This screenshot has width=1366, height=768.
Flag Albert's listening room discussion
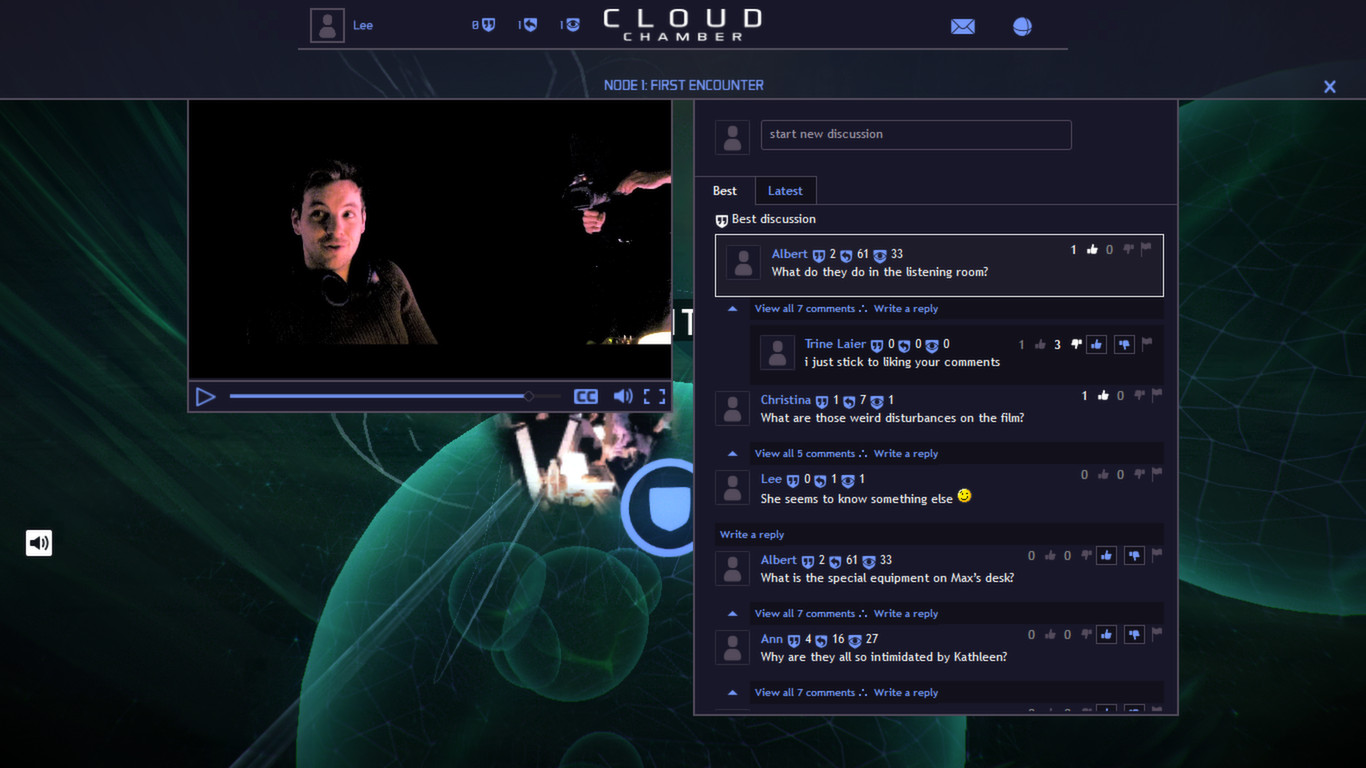click(x=1145, y=249)
